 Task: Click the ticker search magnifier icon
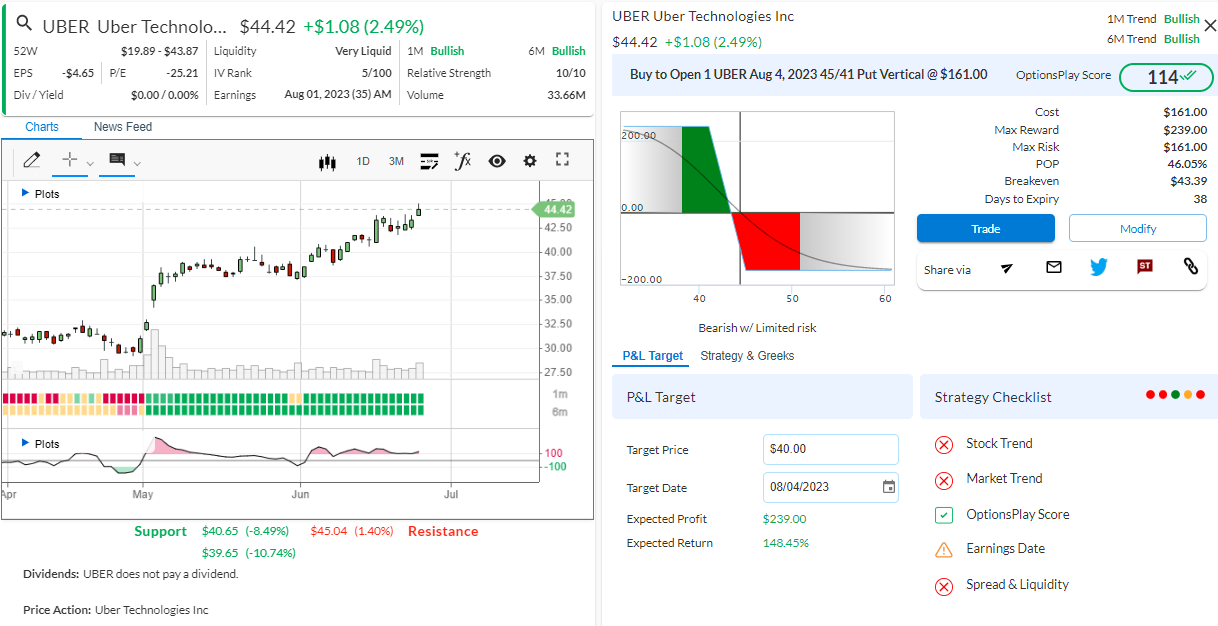[25, 25]
